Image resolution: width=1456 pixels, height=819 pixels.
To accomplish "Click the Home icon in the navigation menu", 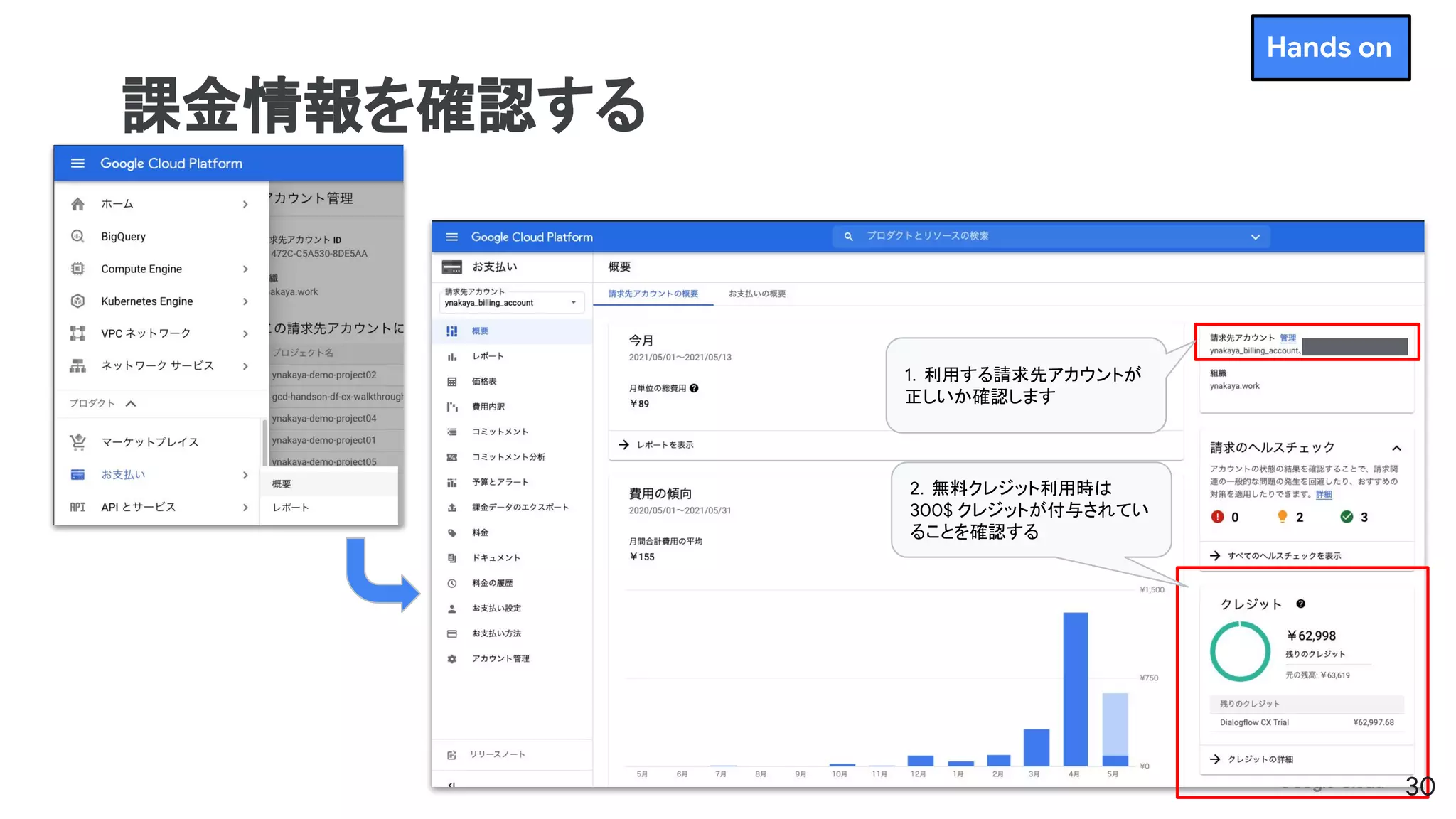I will click(77, 204).
